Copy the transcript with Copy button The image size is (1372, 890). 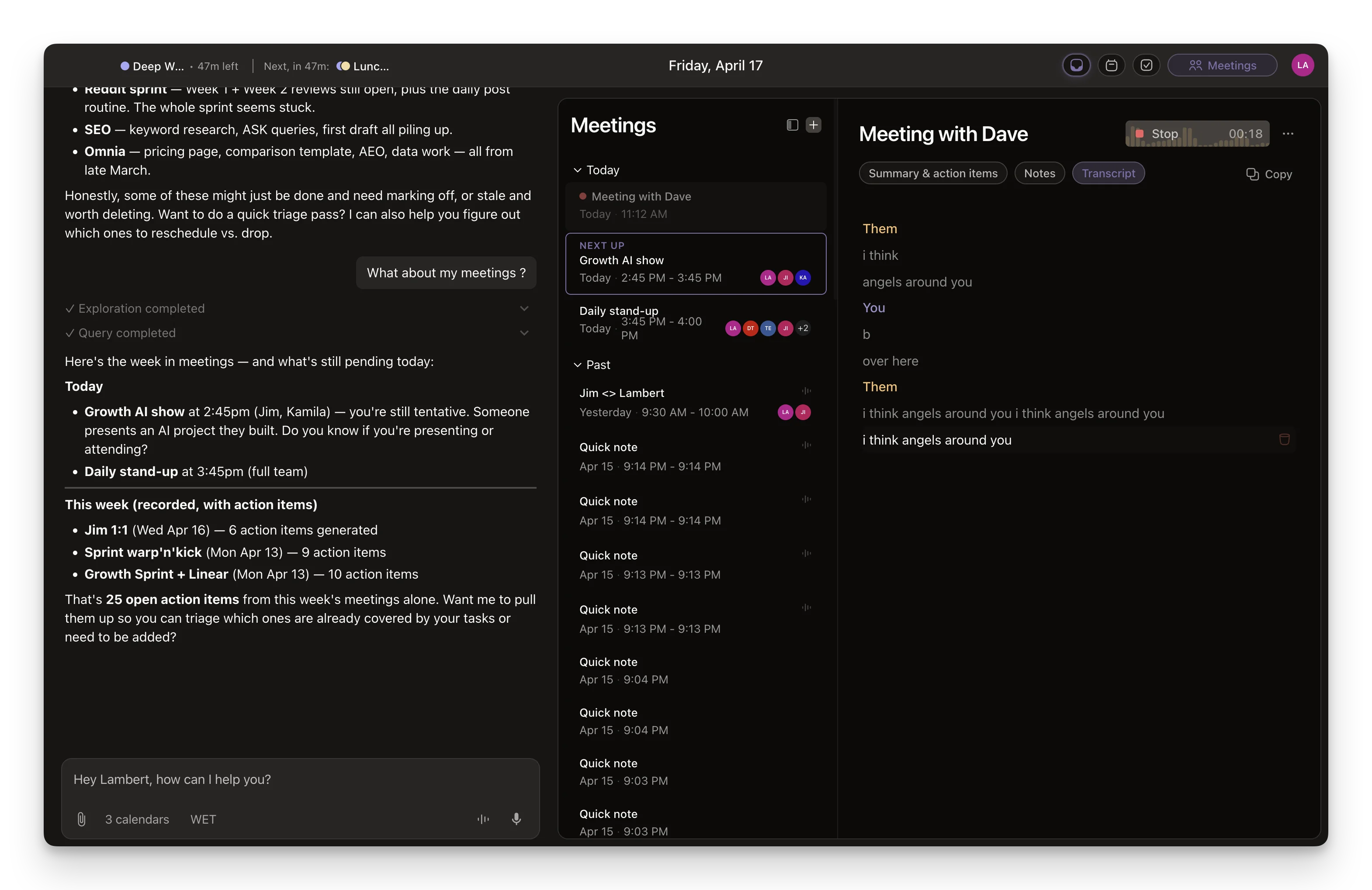(x=1268, y=174)
